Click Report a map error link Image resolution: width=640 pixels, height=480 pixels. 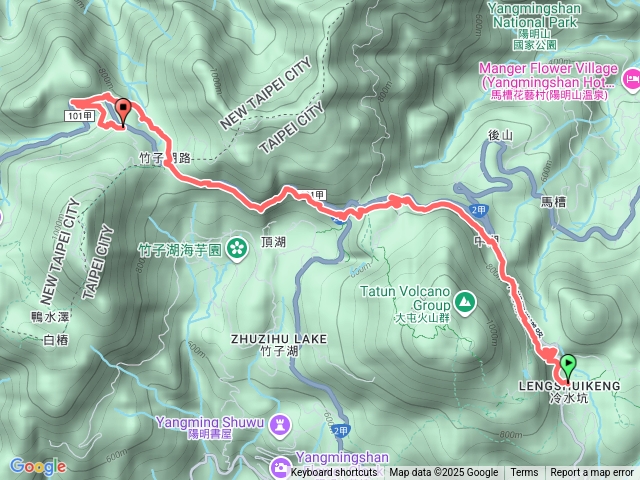point(591,473)
